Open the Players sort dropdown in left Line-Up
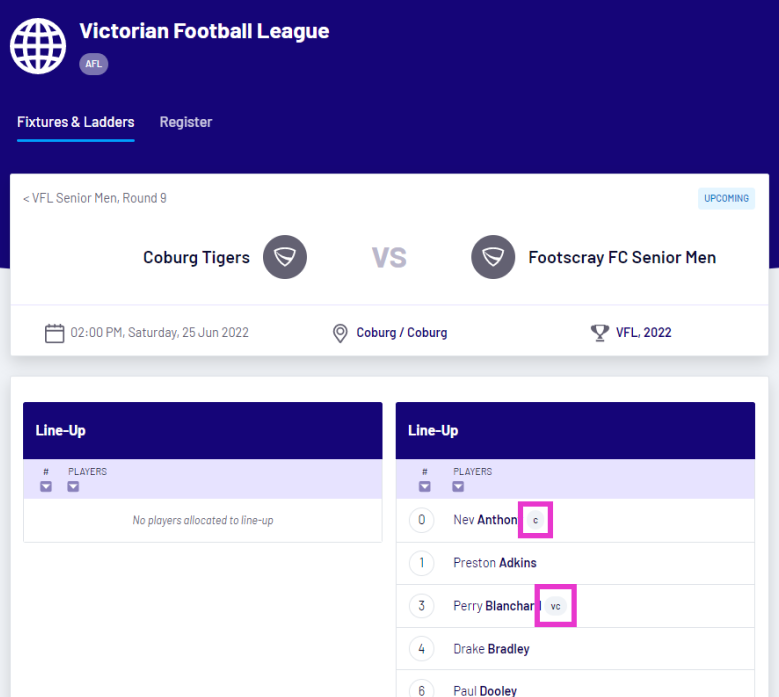This screenshot has width=779, height=697. tap(73, 487)
